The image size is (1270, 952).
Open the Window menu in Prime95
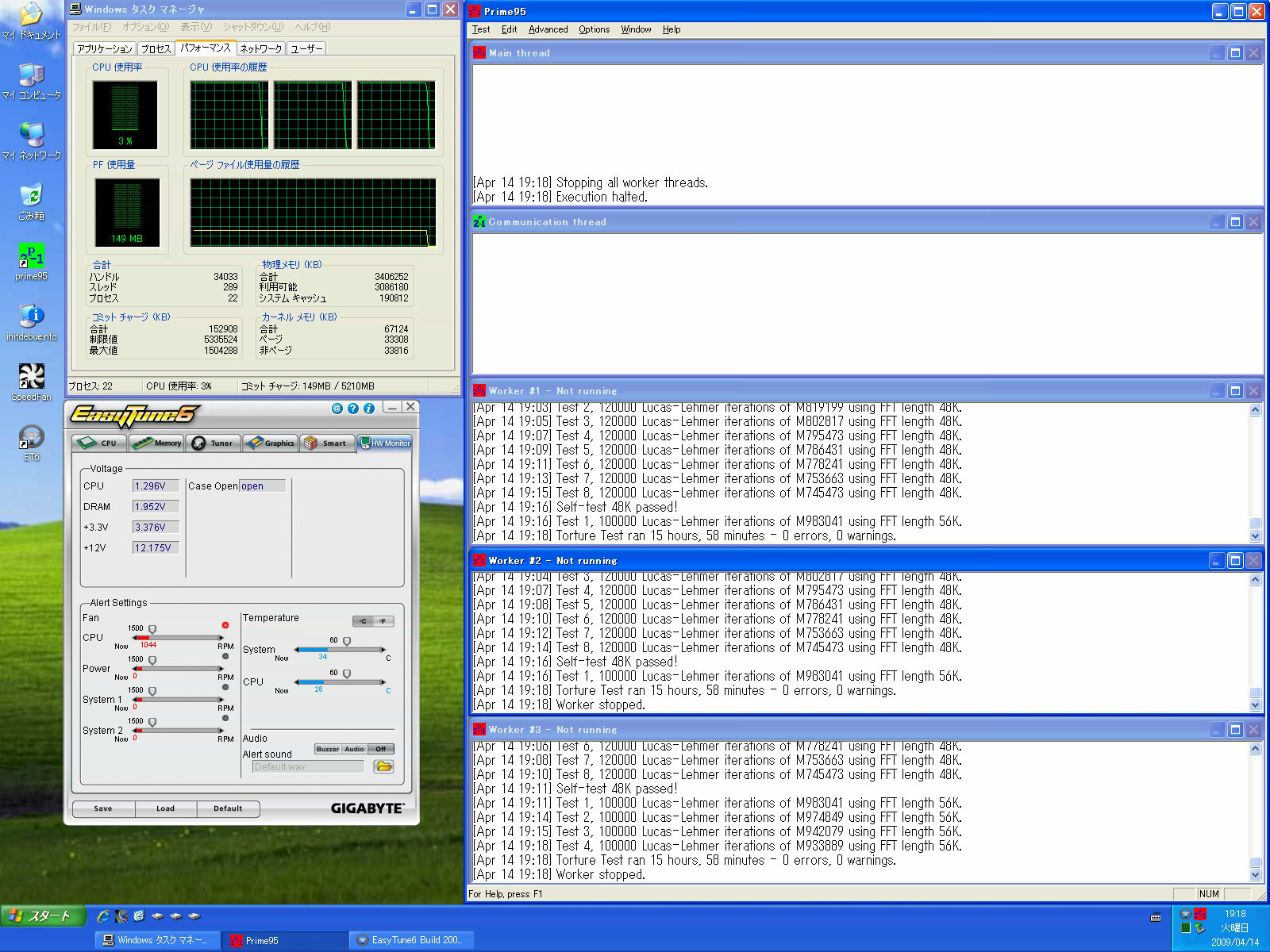click(x=636, y=29)
